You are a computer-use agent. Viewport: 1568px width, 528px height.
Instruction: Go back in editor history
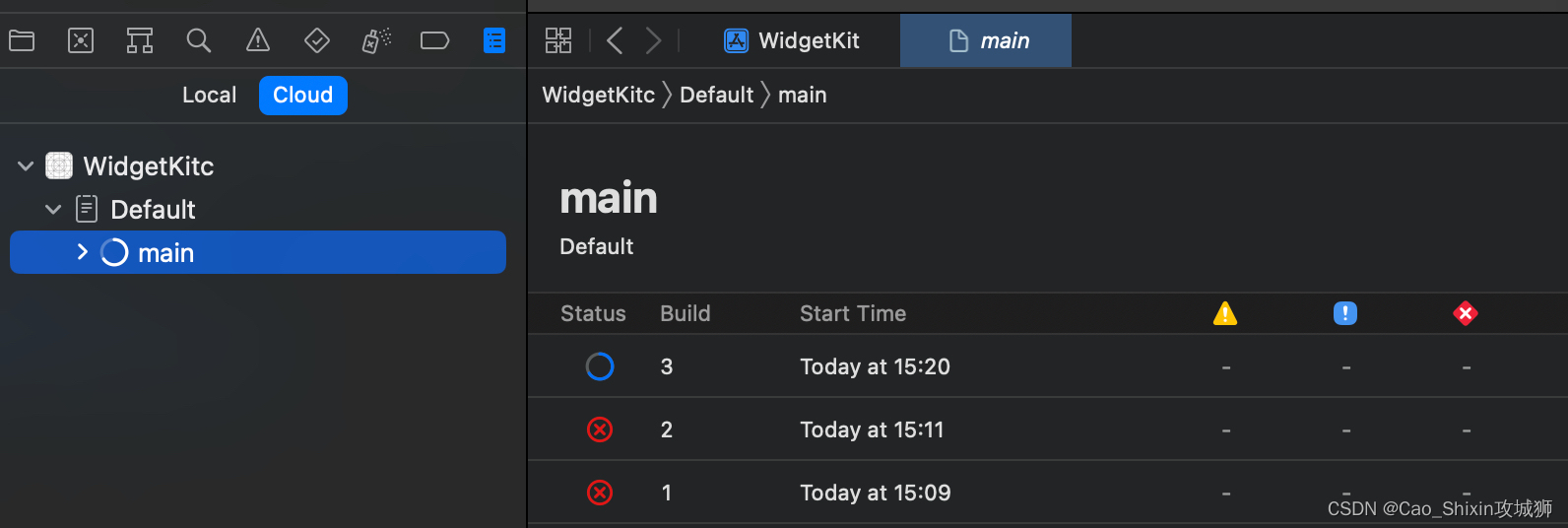(615, 40)
